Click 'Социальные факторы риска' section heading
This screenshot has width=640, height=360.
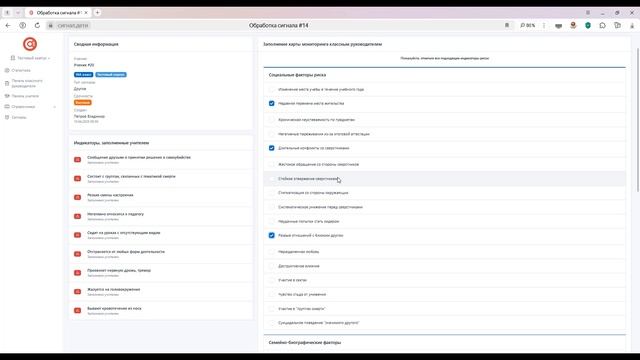[x=297, y=75]
